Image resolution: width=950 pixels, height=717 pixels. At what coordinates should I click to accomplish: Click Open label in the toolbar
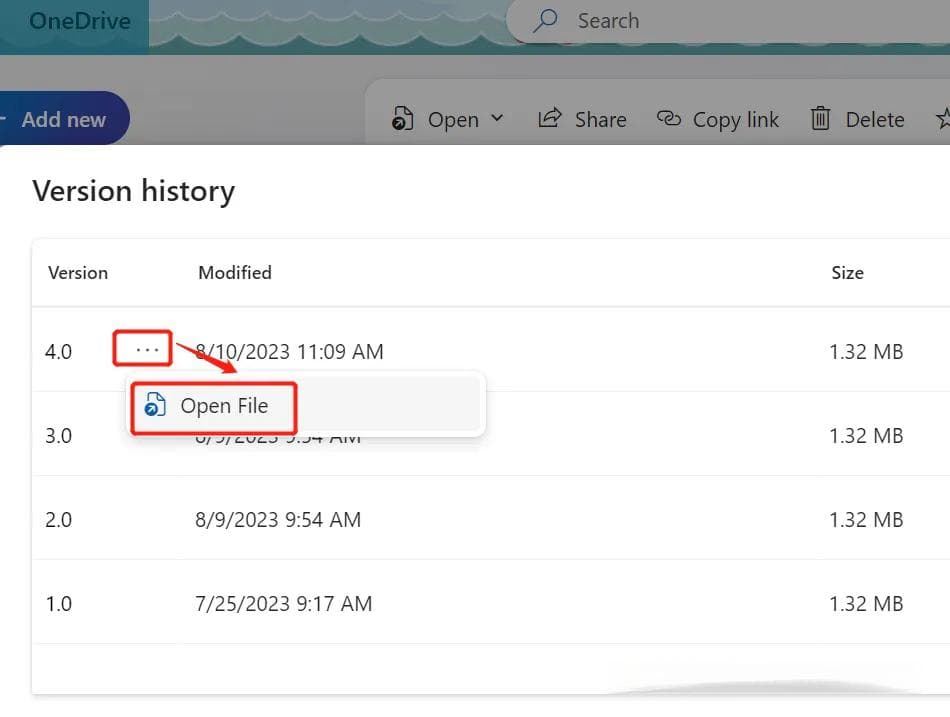click(453, 119)
